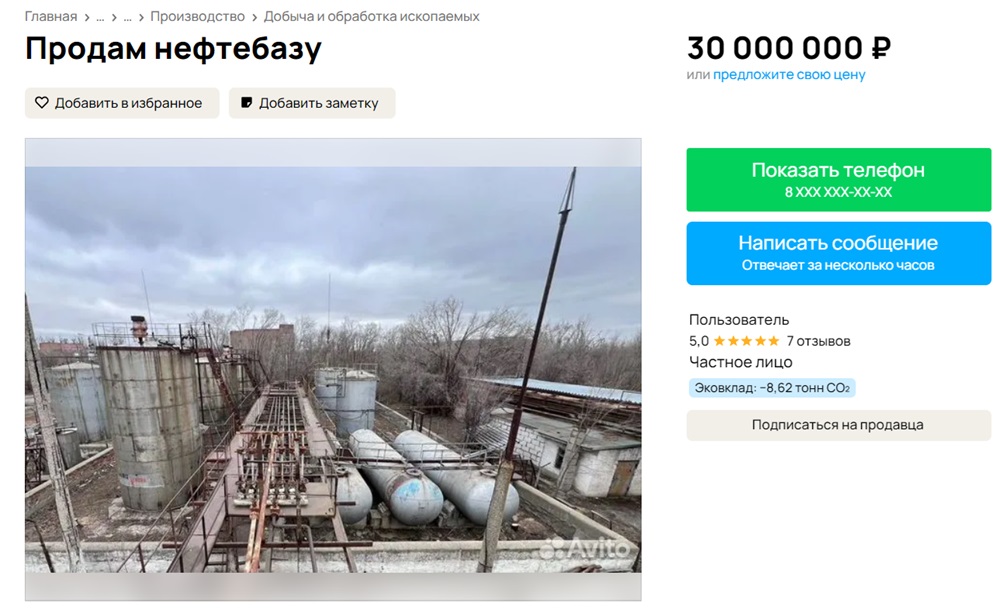Click the 30 000 000 ₽ price
1000x613 pixels.
click(x=788, y=47)
